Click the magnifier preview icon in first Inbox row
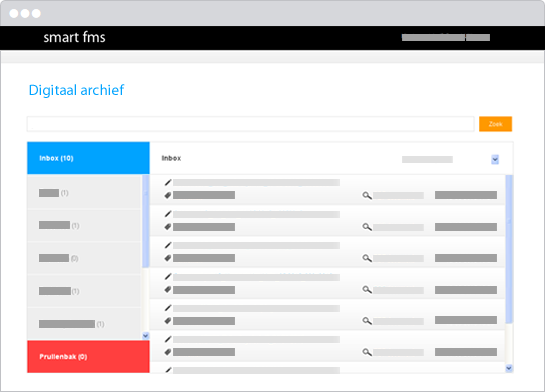Screen dimensions: 545x392 tap(367, 196)
